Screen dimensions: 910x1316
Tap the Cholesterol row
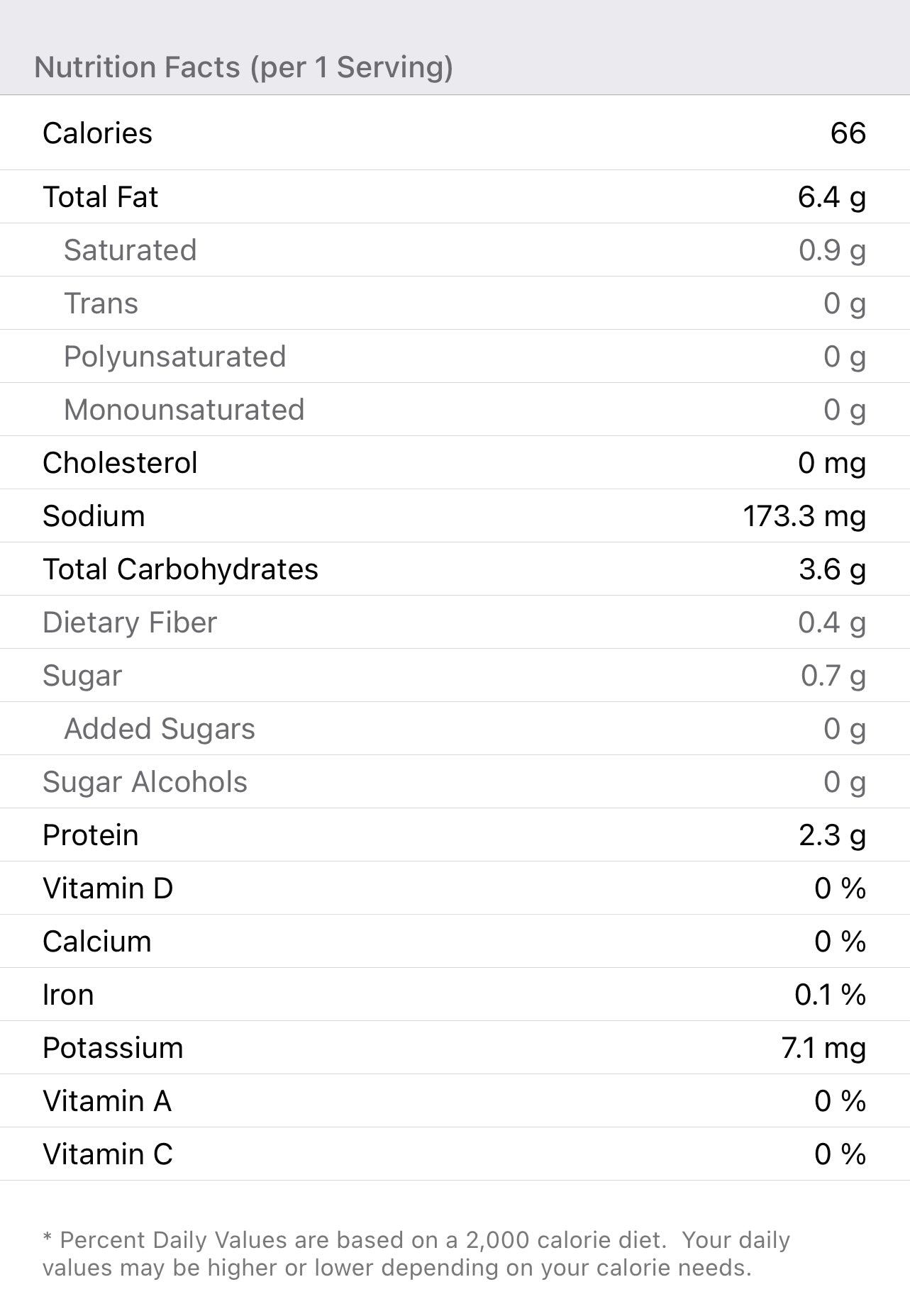click(454, 463)
